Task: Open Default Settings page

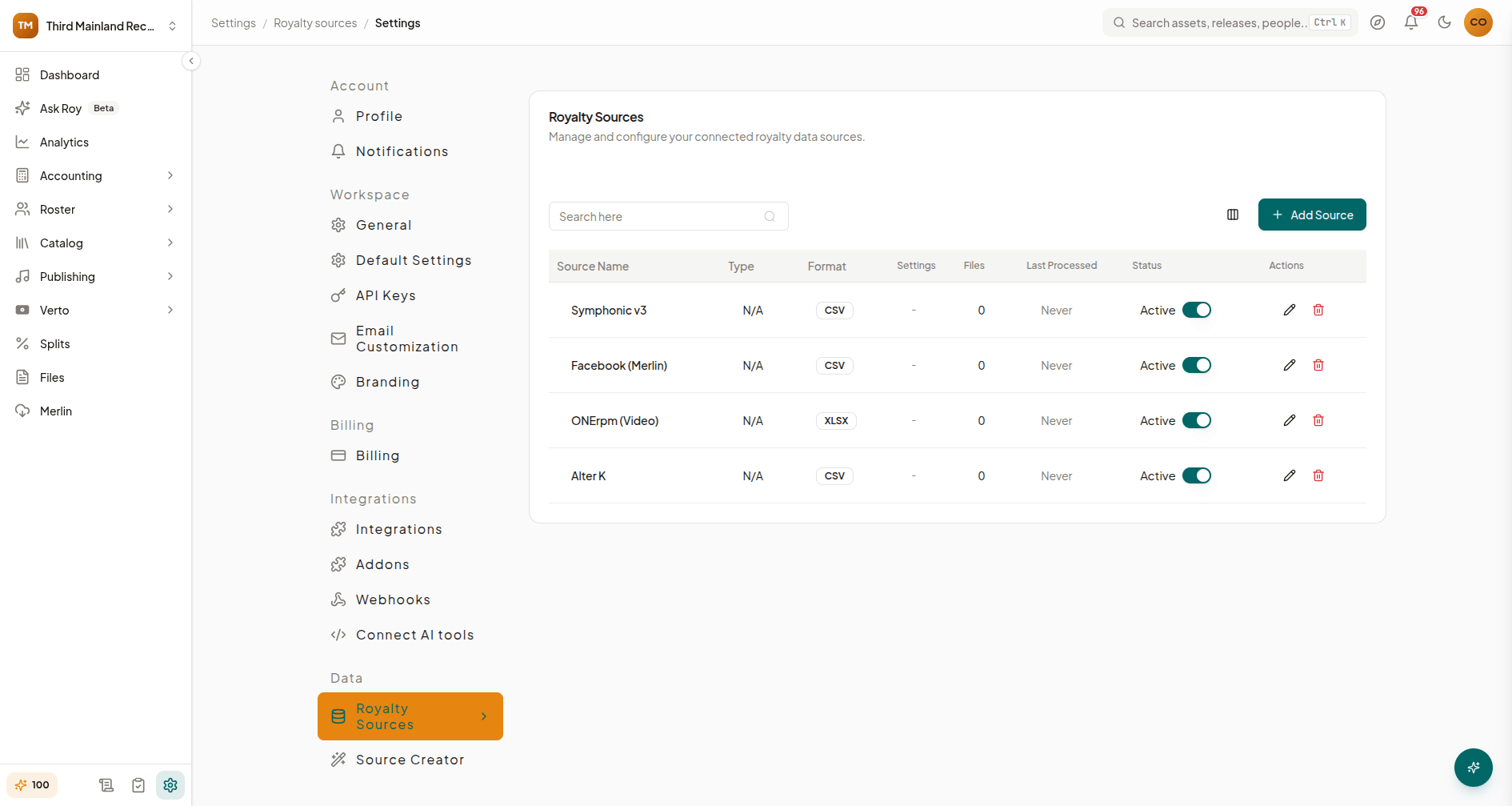Action: pos(410,260)
